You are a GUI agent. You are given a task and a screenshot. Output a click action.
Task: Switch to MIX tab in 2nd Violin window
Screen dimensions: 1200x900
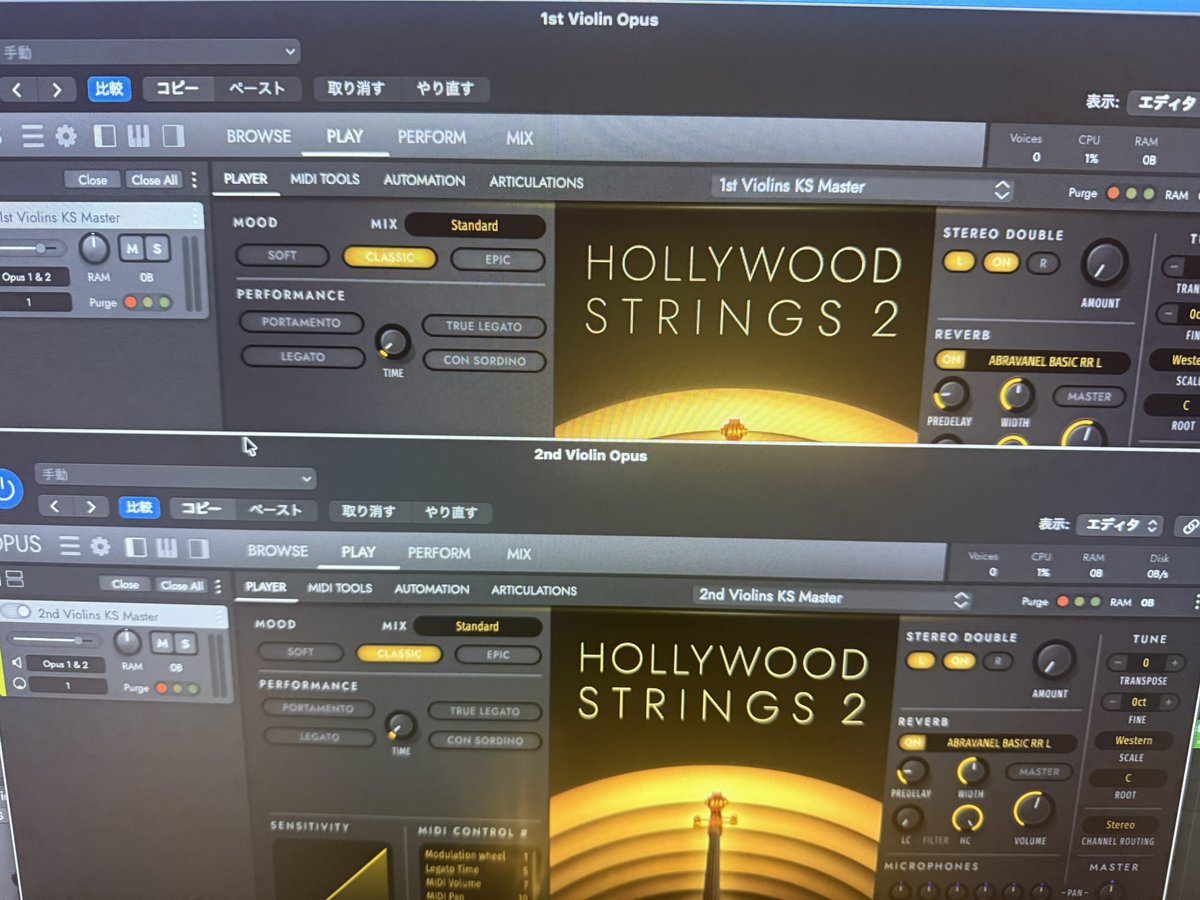tap(519, 553)
